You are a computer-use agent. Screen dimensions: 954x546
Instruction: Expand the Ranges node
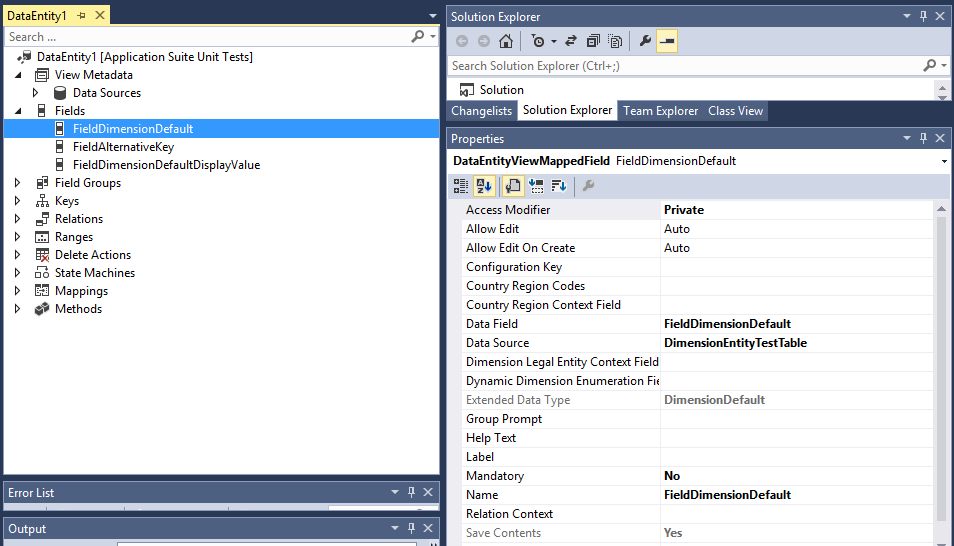pos(18,237)
